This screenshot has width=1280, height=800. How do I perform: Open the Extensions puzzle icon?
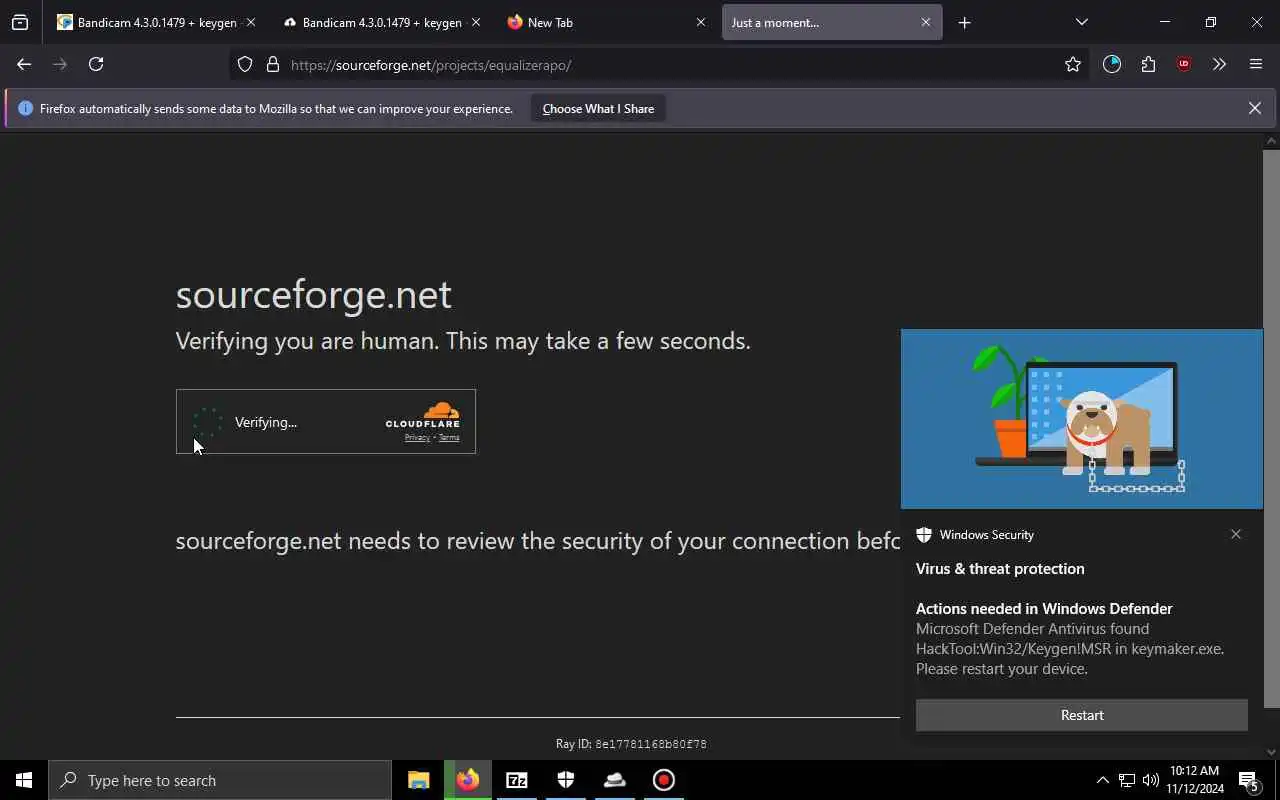coord(1148,64)
